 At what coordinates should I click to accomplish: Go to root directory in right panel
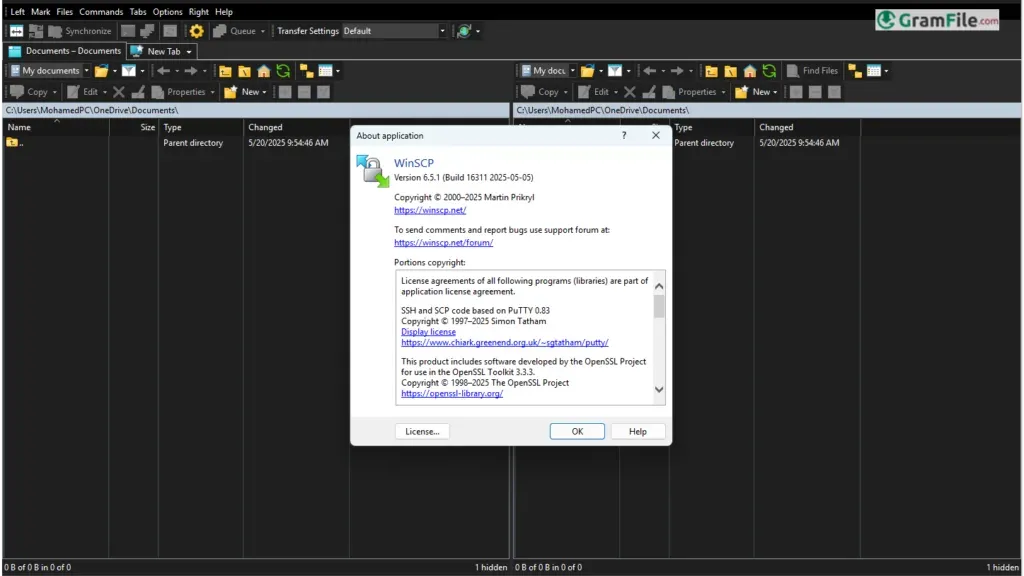731,71
